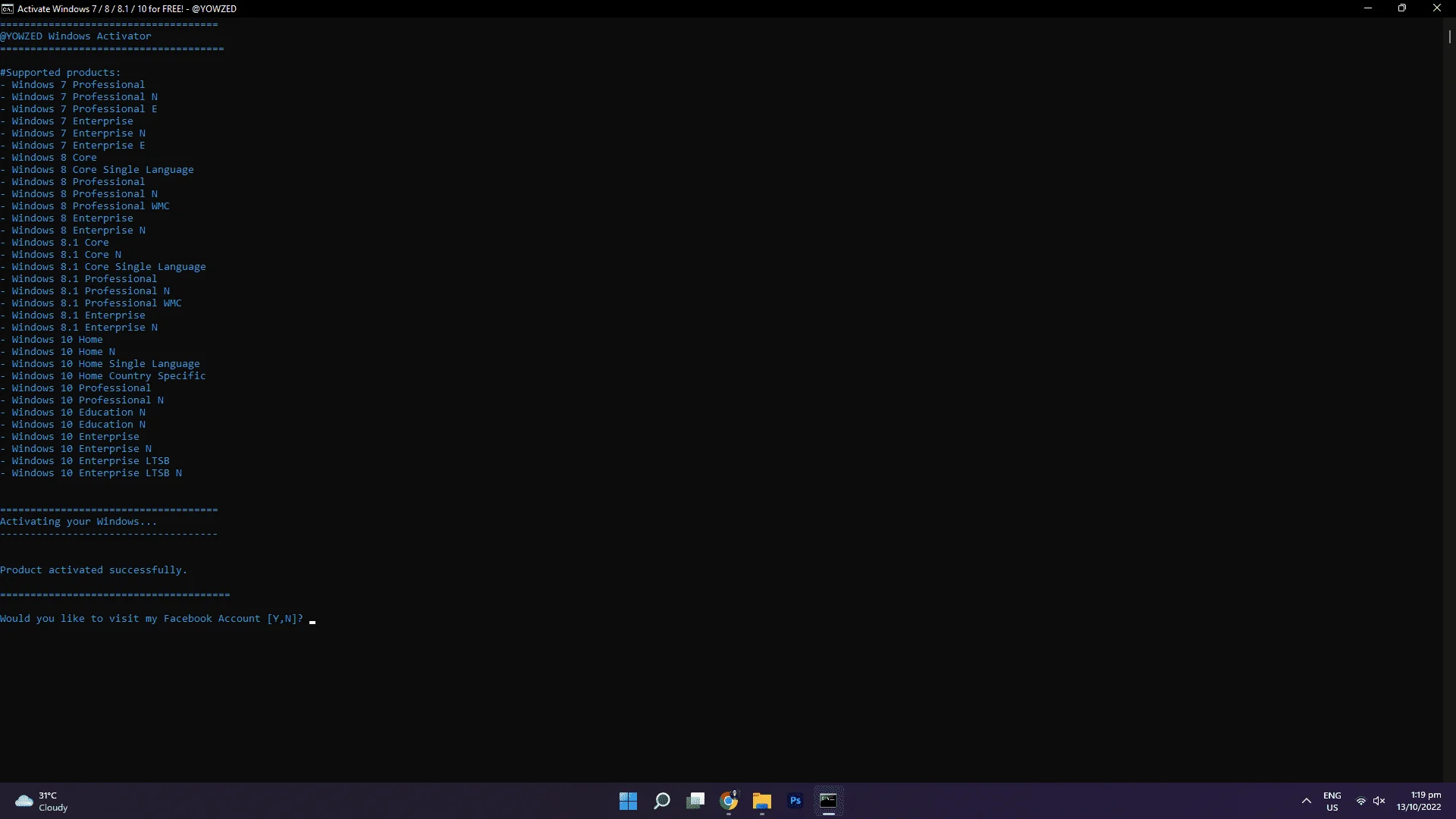Viewport: 1456px width, 819px height.
Task: Switch to Photoshop in the taskbar
Action: [x=795, y=801]
